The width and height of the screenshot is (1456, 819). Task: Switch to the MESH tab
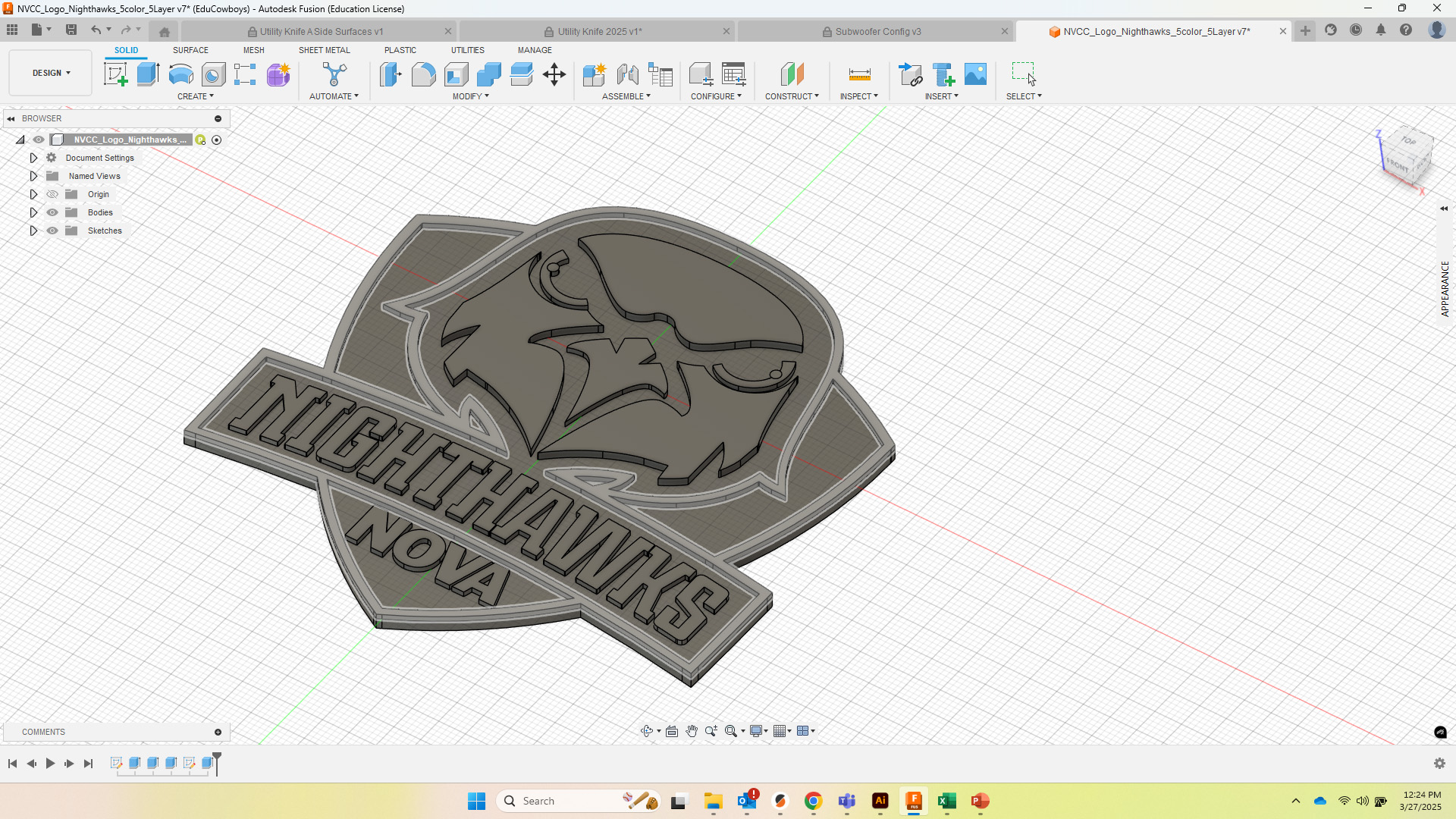[254, 50]
